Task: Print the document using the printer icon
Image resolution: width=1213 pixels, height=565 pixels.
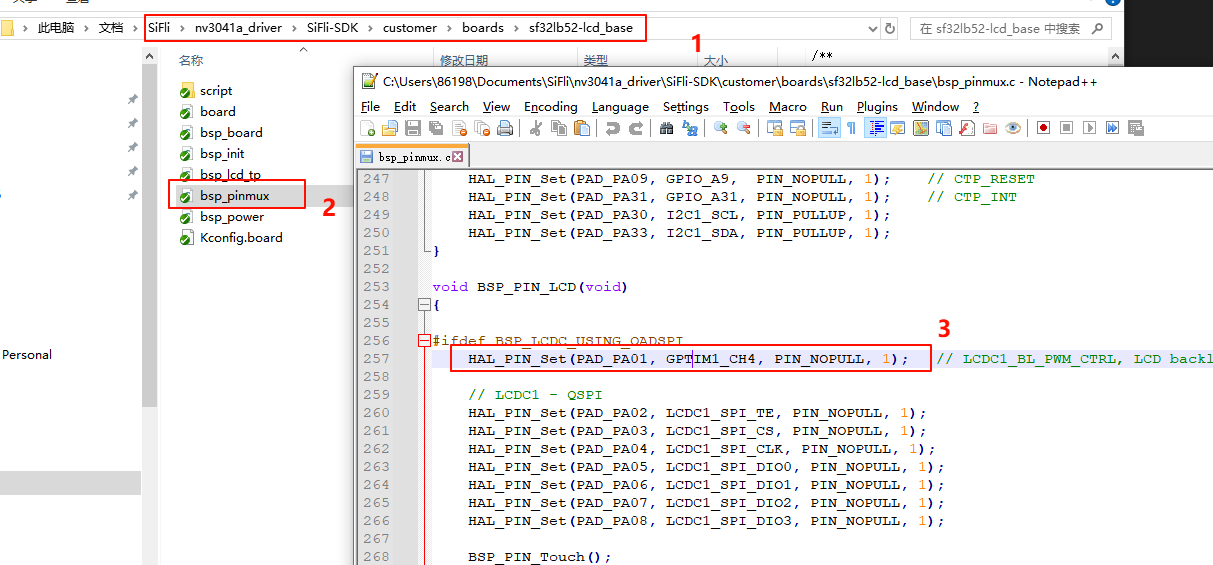Action: [505, 128]
